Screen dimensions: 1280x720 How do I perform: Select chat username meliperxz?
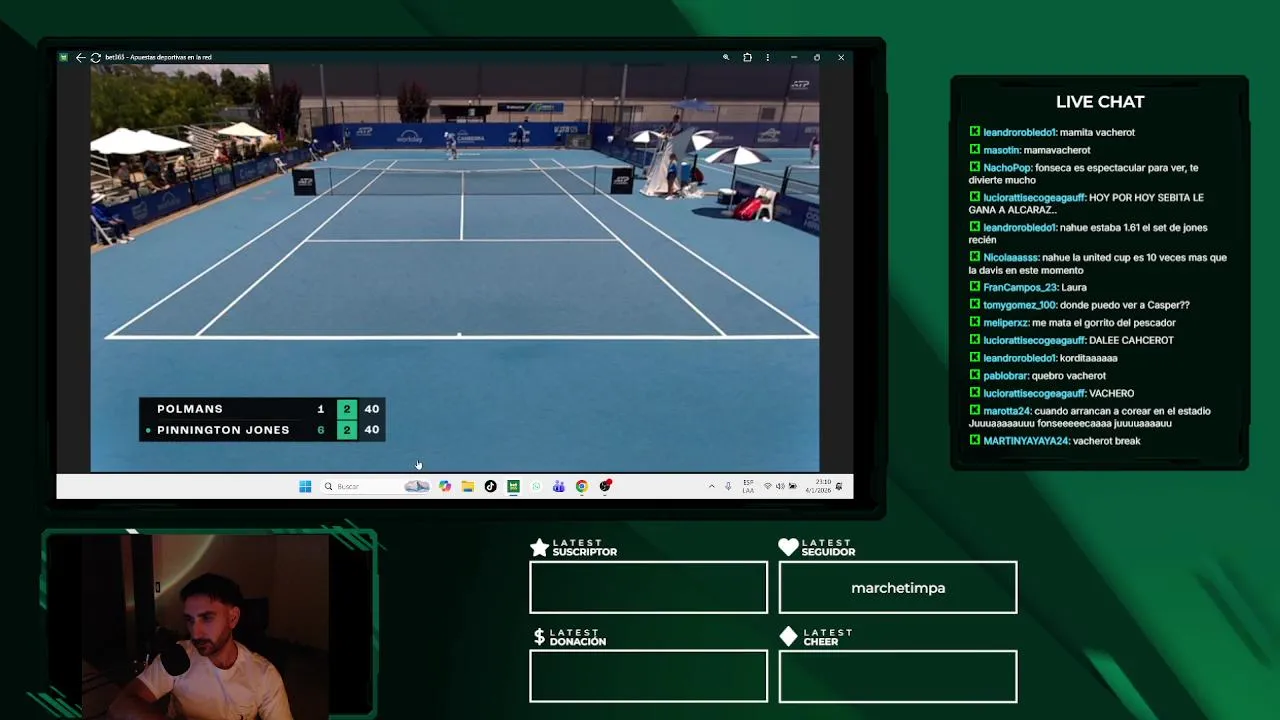pyautogui.click(x=1006, y=323)
